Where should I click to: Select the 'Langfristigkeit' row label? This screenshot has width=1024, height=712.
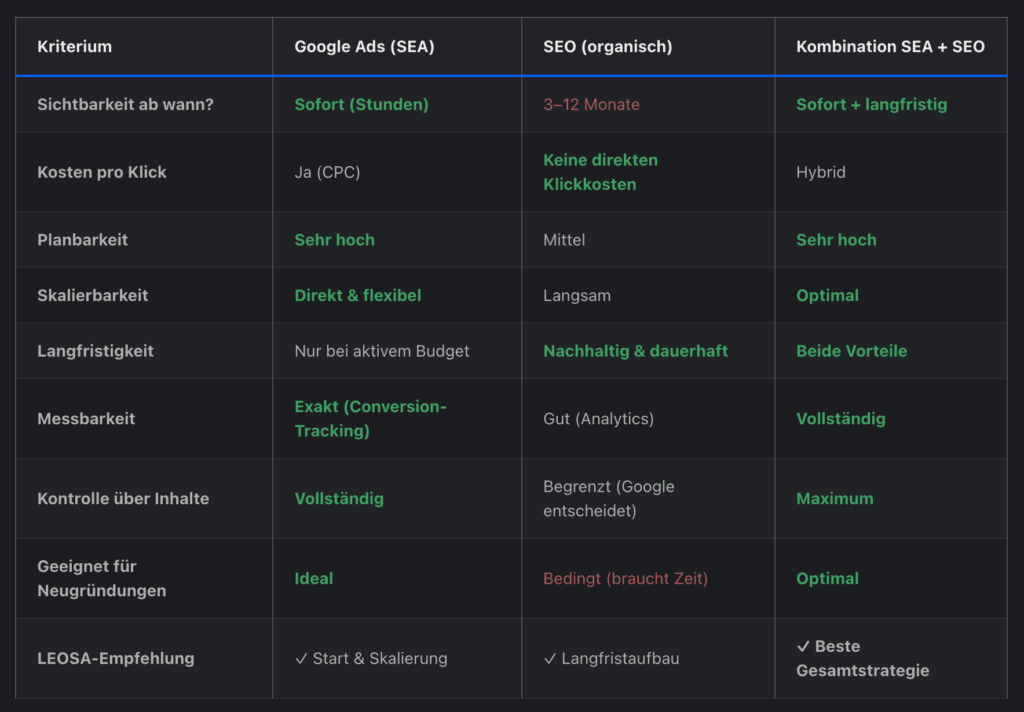click(95, 351)
